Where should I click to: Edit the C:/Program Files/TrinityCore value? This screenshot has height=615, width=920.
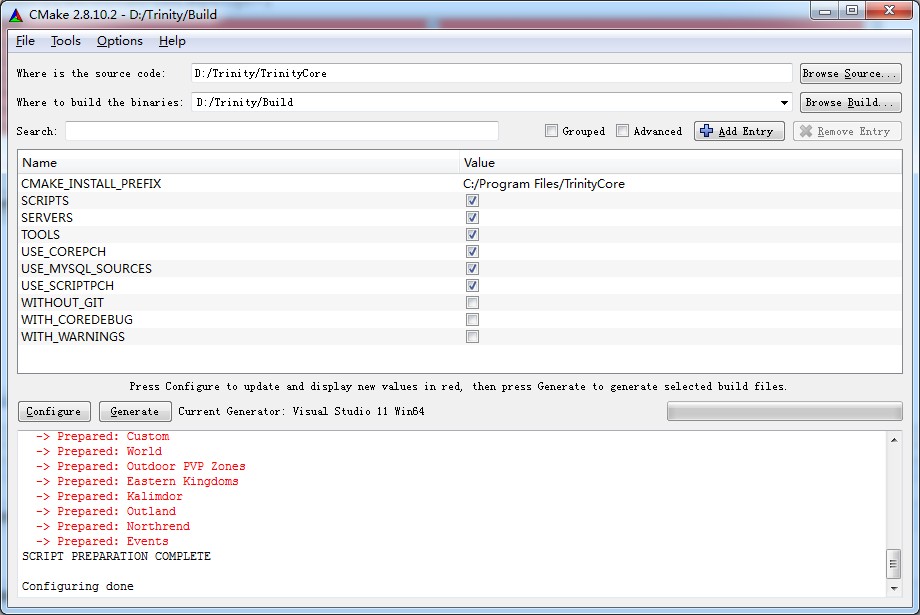pyautogui.click(x=544, y=184)
